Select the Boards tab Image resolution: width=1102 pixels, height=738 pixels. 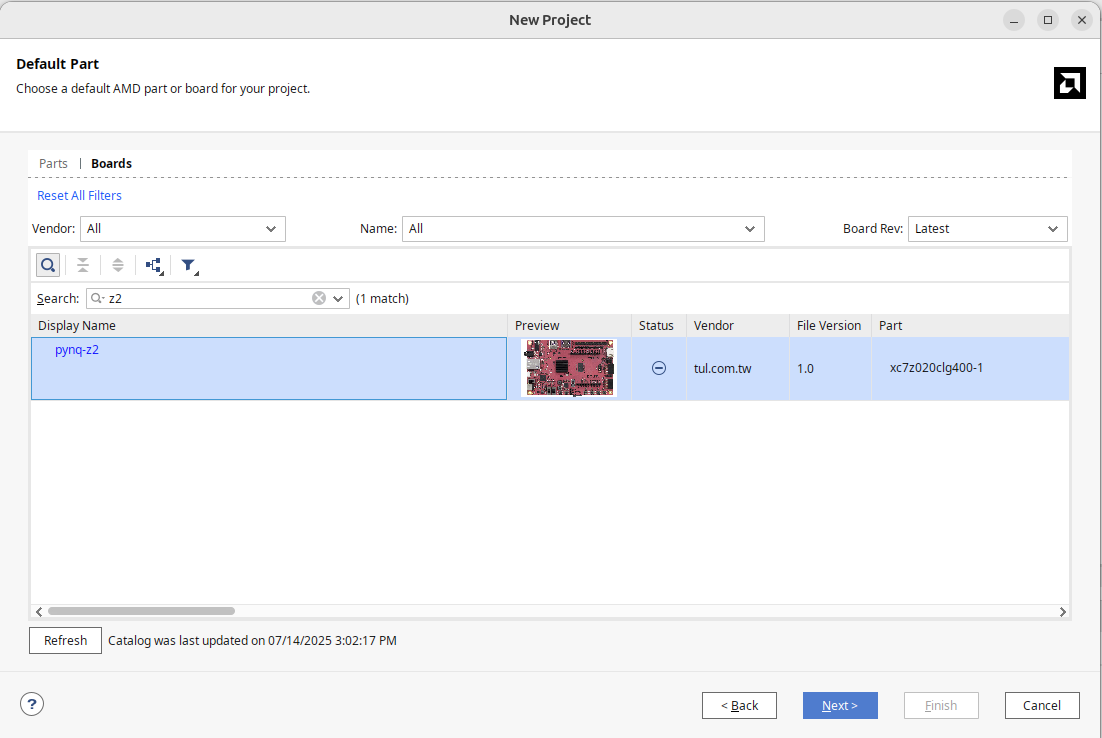pyautogui.click(x=111, y=163)
